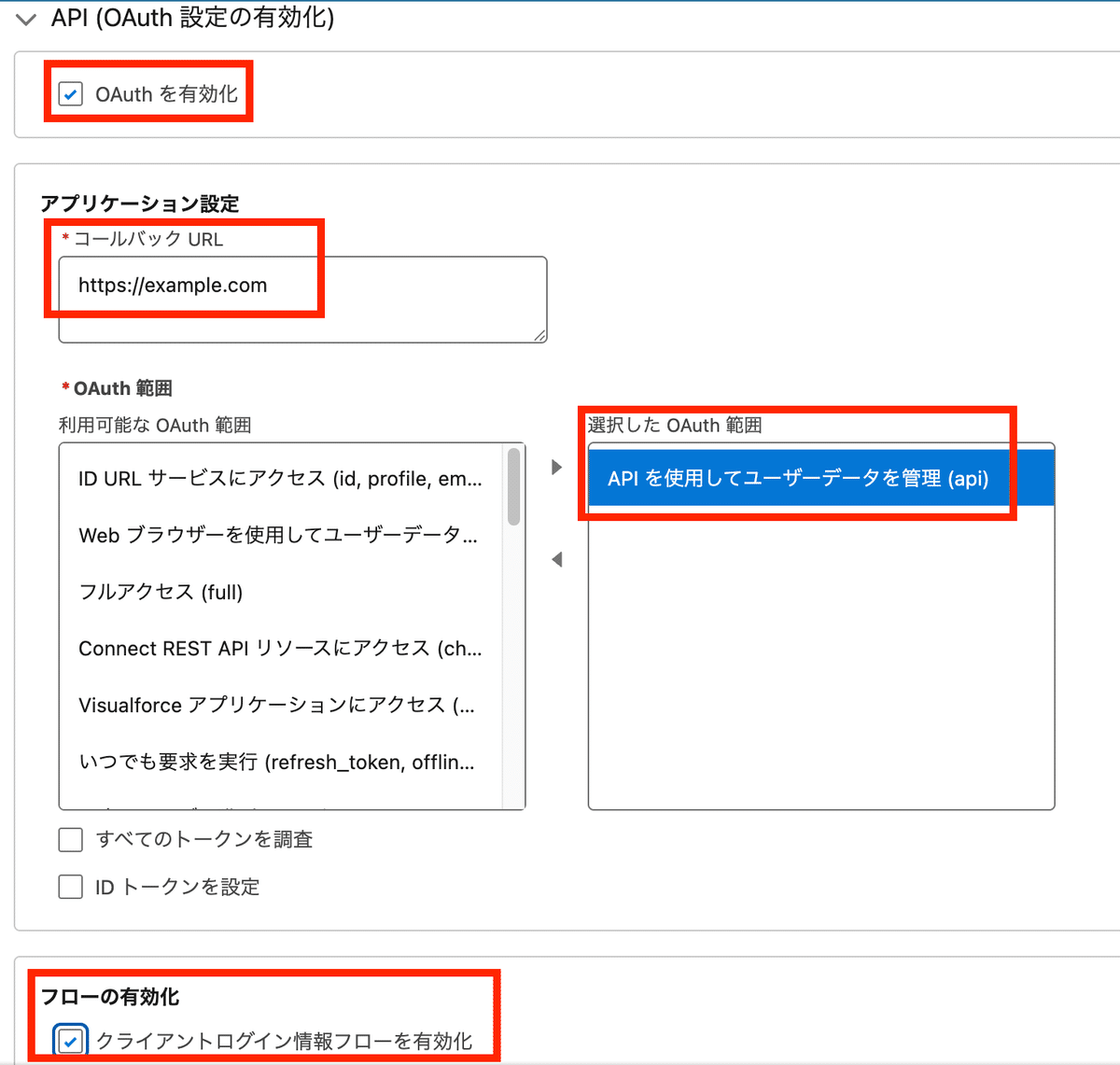Viewport: 1120px width, 1065px height.
Task: Click the right arrow to add a scope
Action: pos(556,467)
